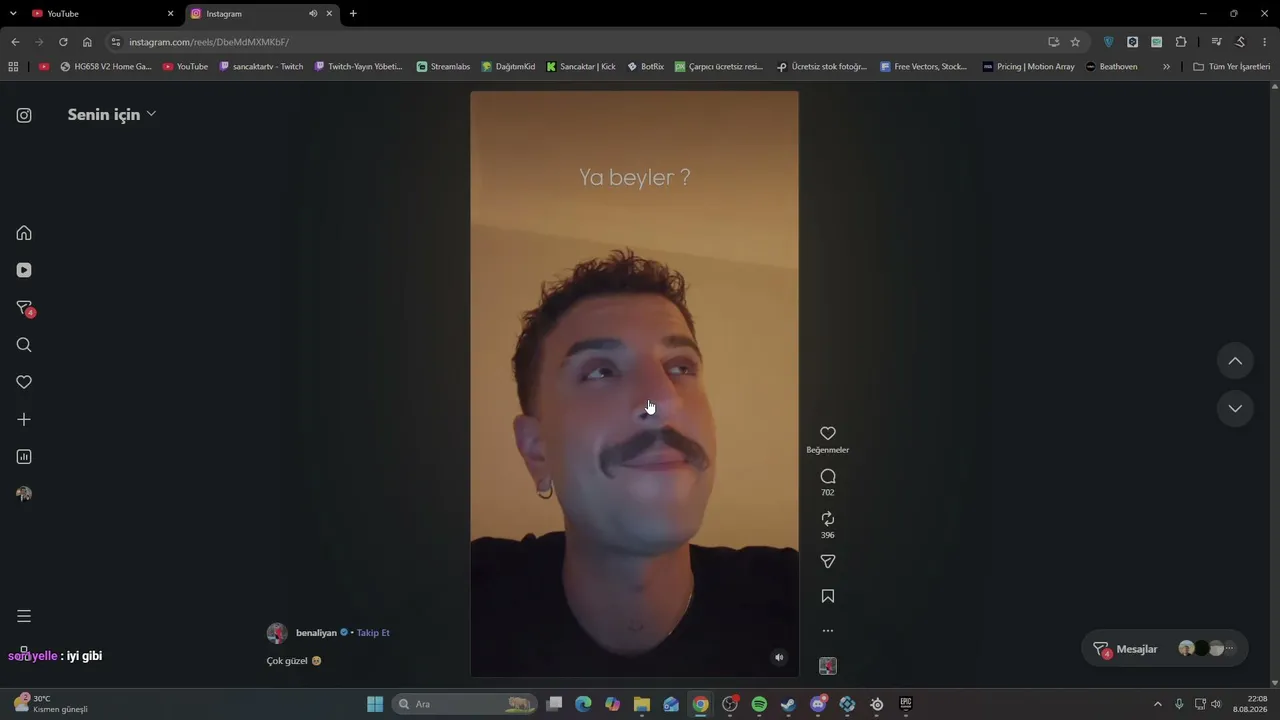Open the dashboard chart icon in sidebar
Image resolution: width=1280 pixels, height=720 pixels.
tap(24, 457)
